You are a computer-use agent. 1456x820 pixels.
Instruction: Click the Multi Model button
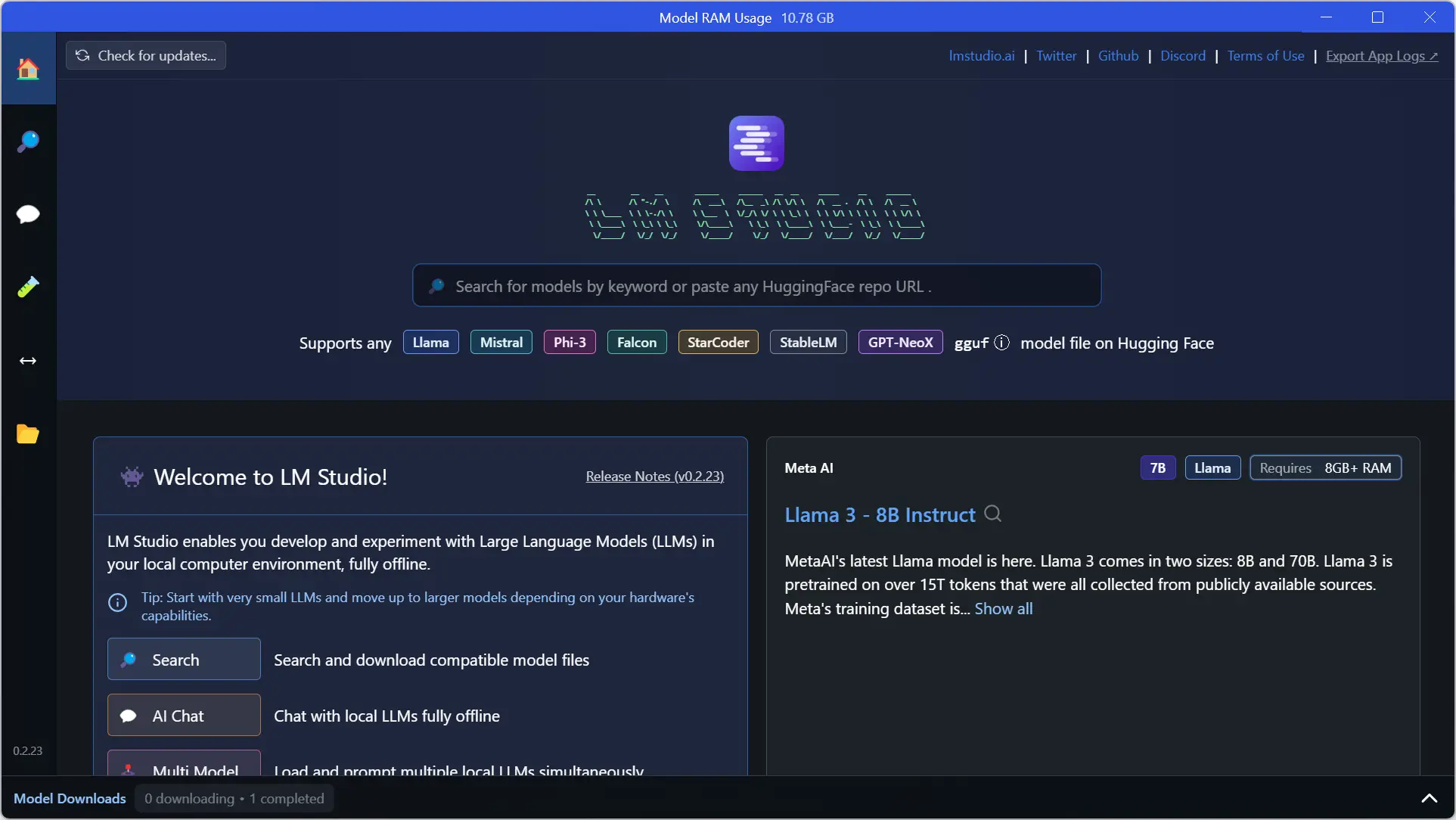point(184,763)
